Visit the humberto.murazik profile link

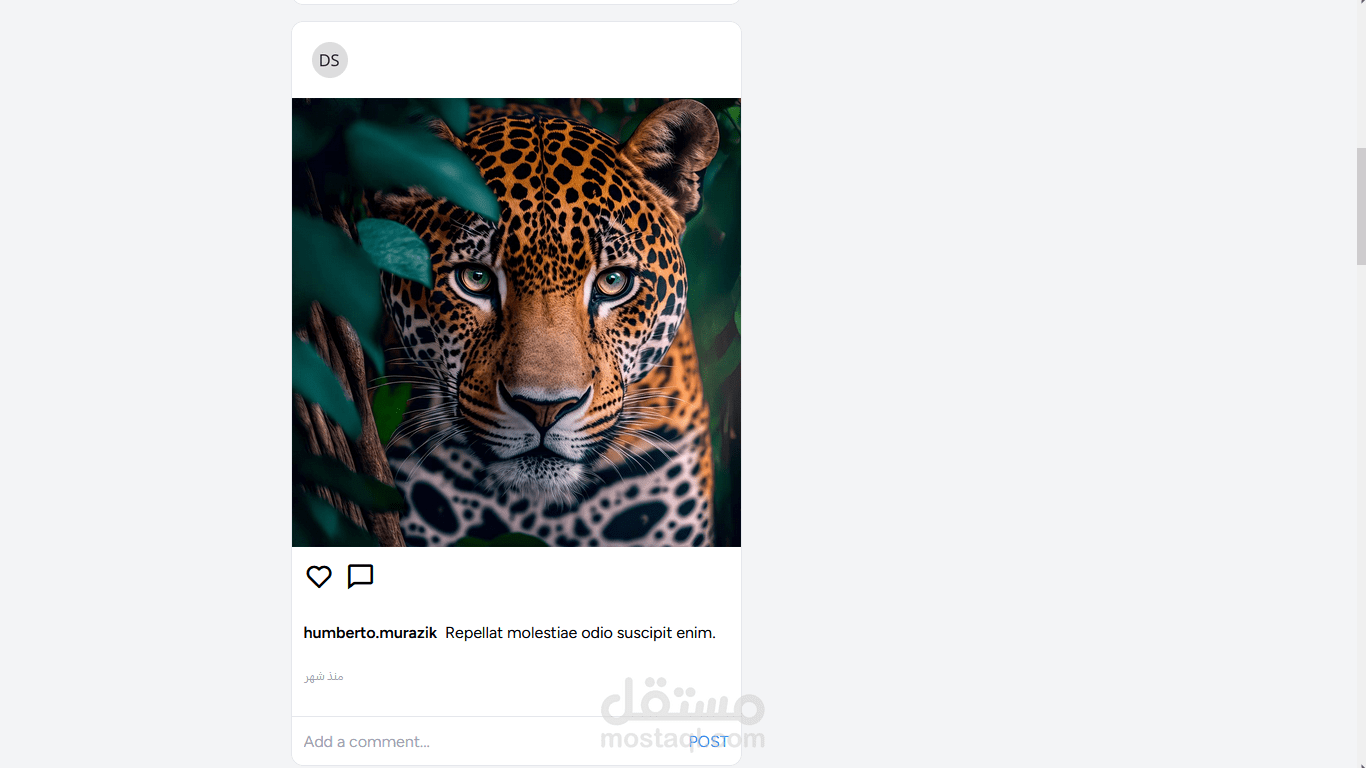pos(370,633)
